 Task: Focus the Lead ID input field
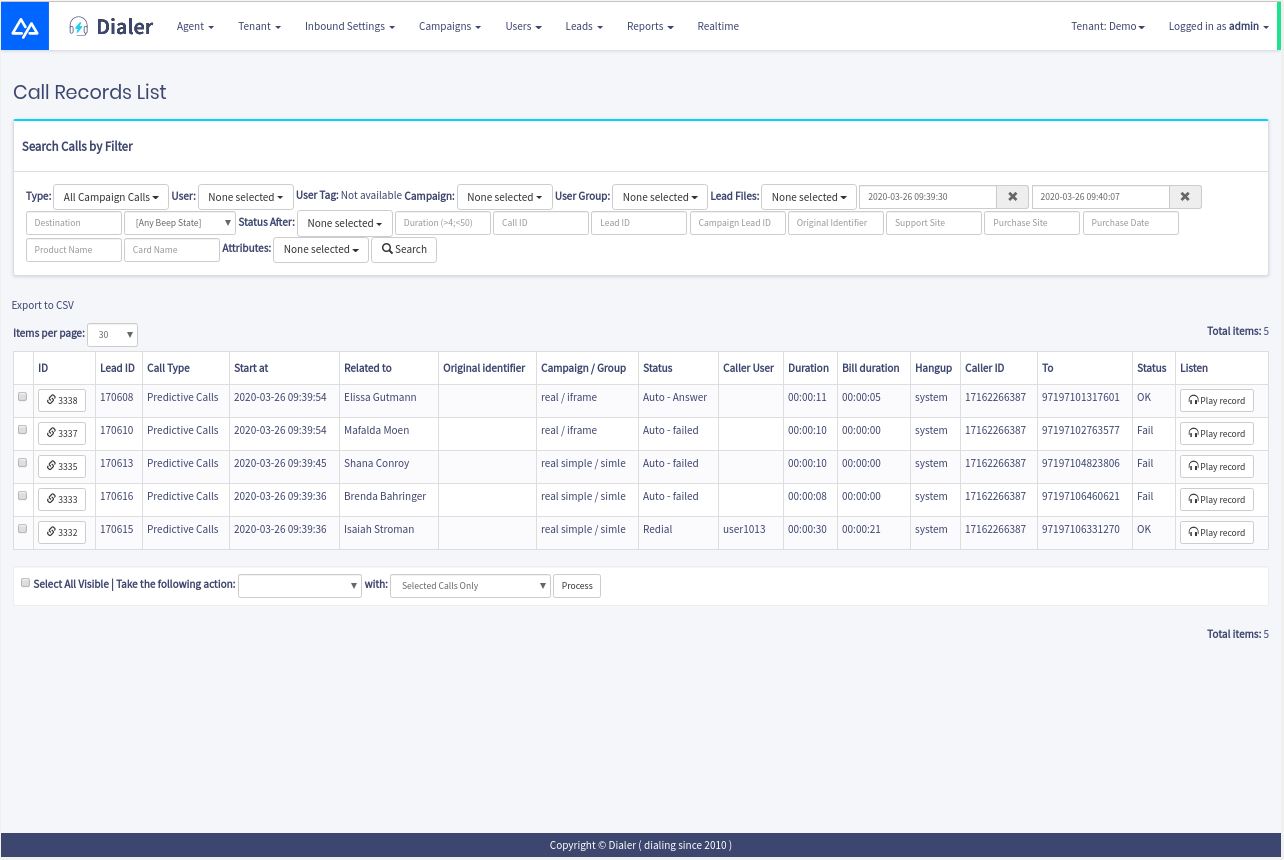pyautogui.click(x=639, y=223)
